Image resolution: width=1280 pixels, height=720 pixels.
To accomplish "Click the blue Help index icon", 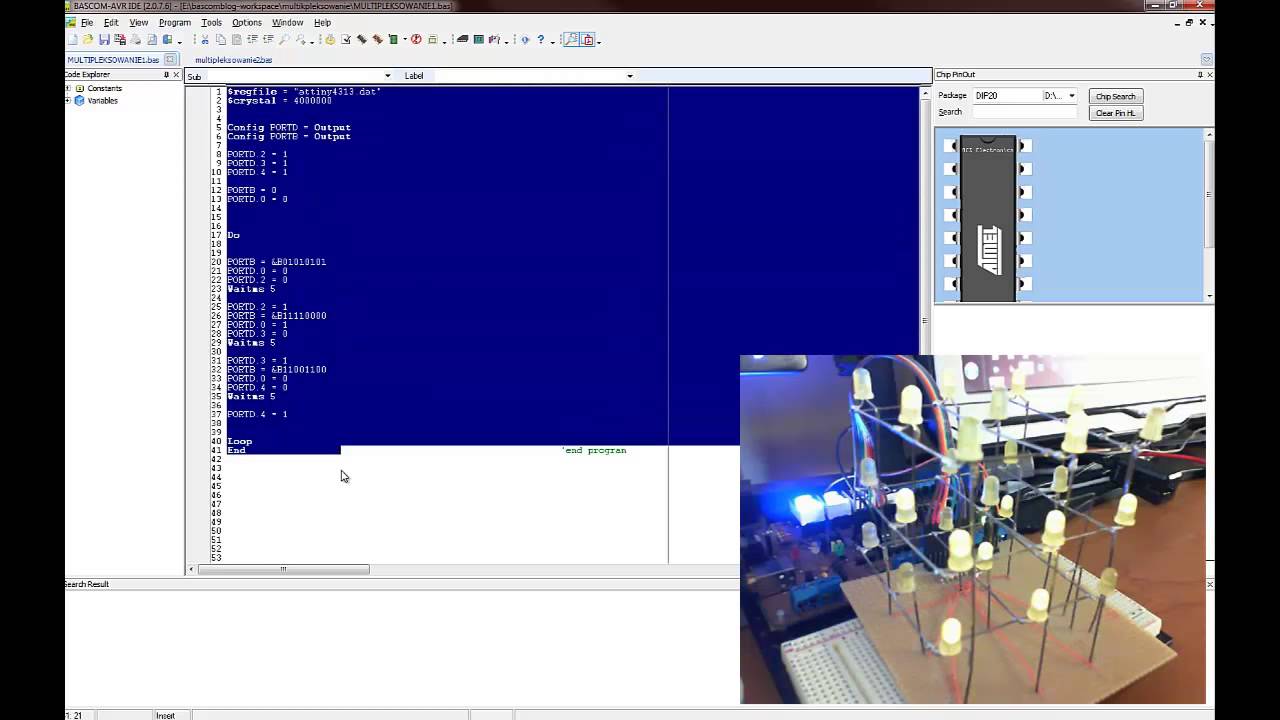I will click(x=524, y=40).
